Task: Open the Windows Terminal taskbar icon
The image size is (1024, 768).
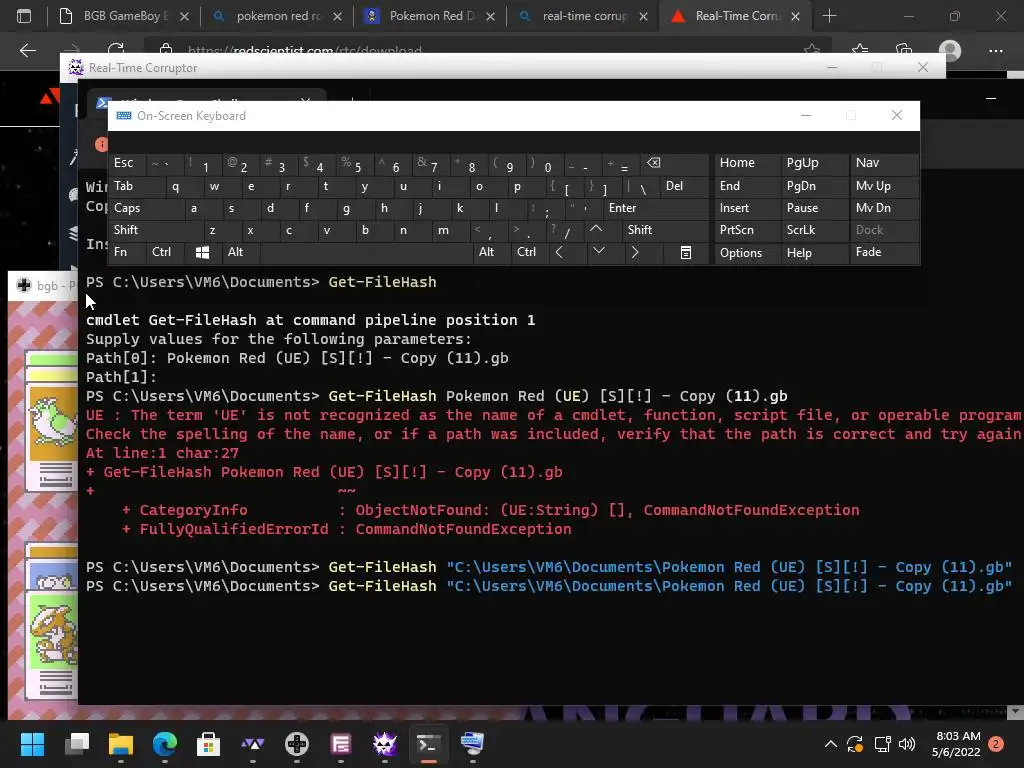Action: click(x=428, y=744)
